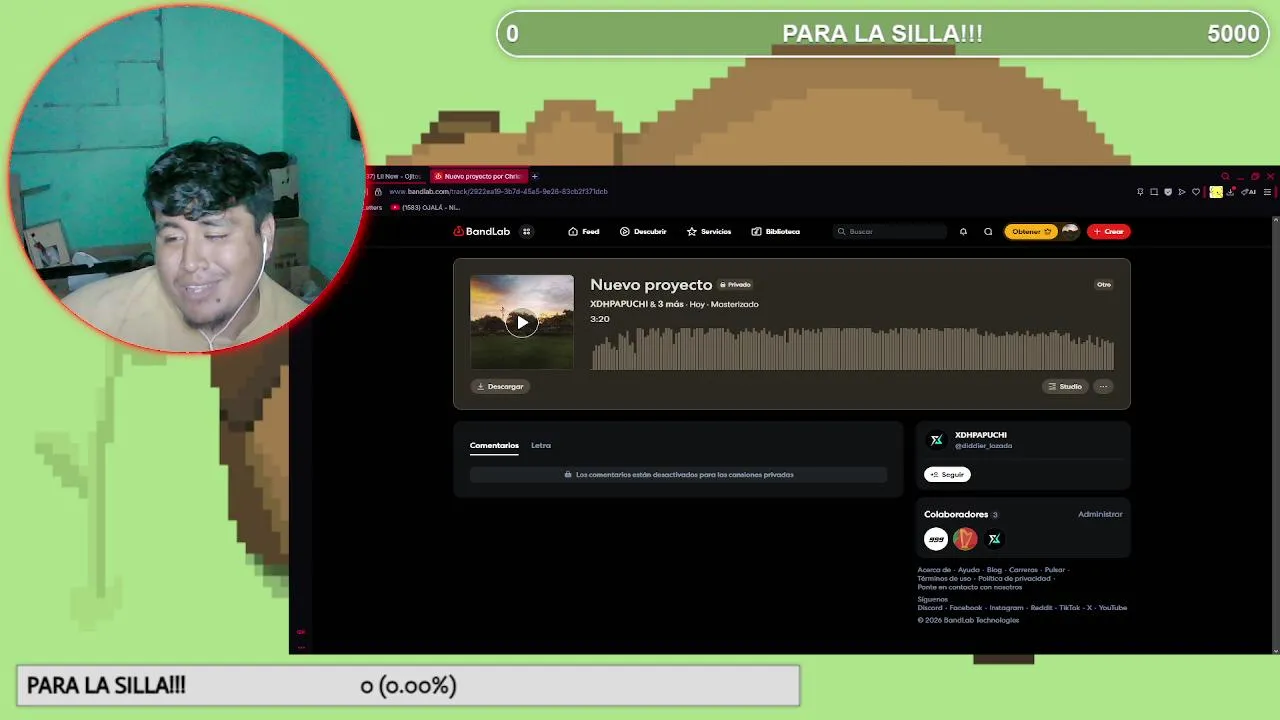Viewport: 1280px width, 720px height.
Task: Go to the Feed page
Action: pos(584,231)
